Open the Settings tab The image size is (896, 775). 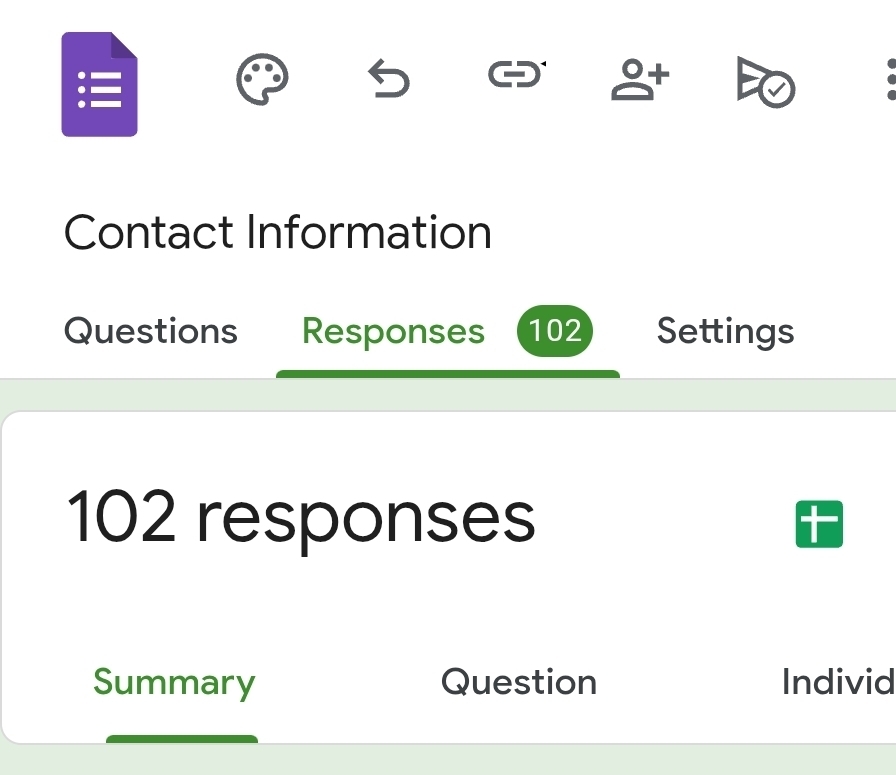coord(725,331)
